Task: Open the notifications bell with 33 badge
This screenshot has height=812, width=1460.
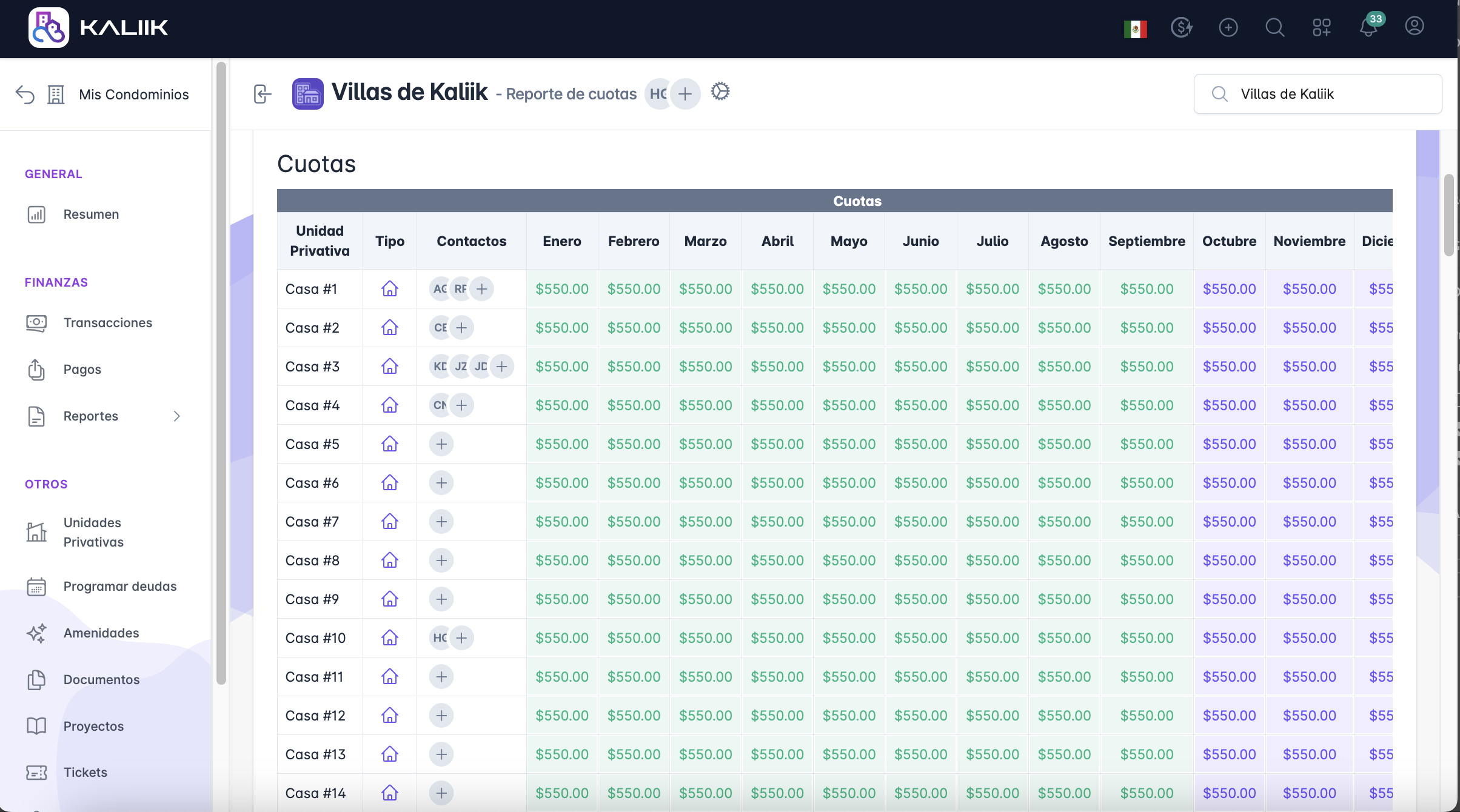Action: [1368, 27]
